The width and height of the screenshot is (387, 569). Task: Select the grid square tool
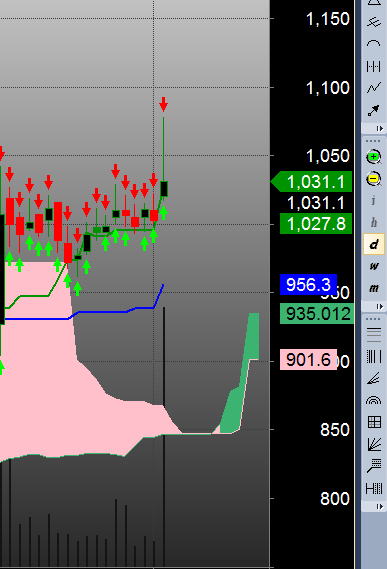tap(374, 422)
